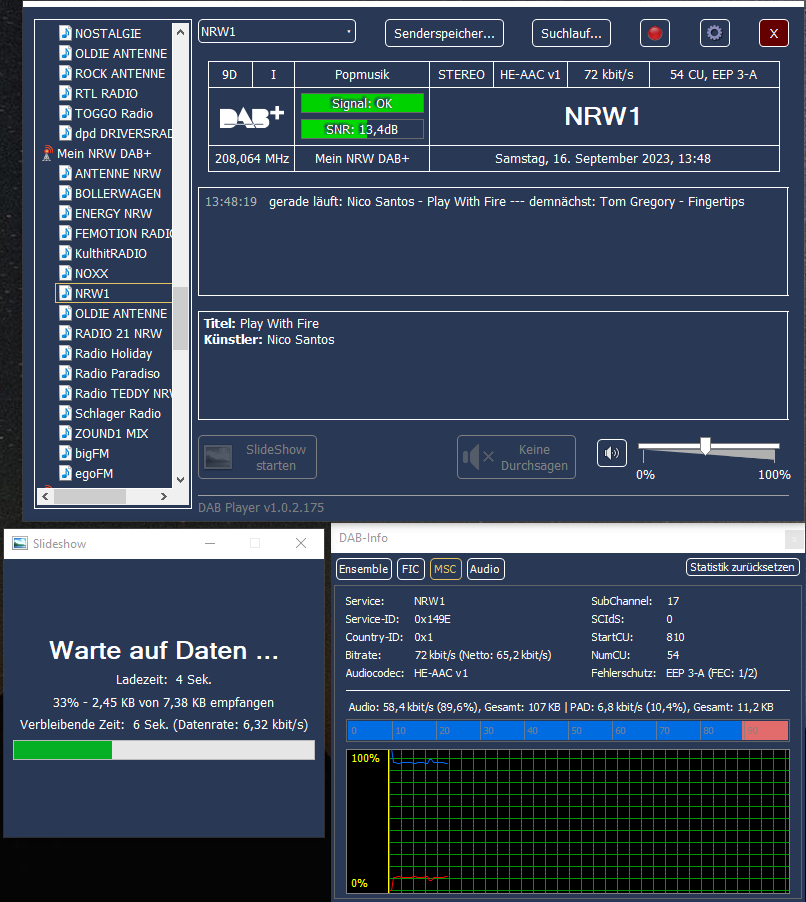Click the red record button
This screenshot has width=806, height=902.
(x=655, y=33)
